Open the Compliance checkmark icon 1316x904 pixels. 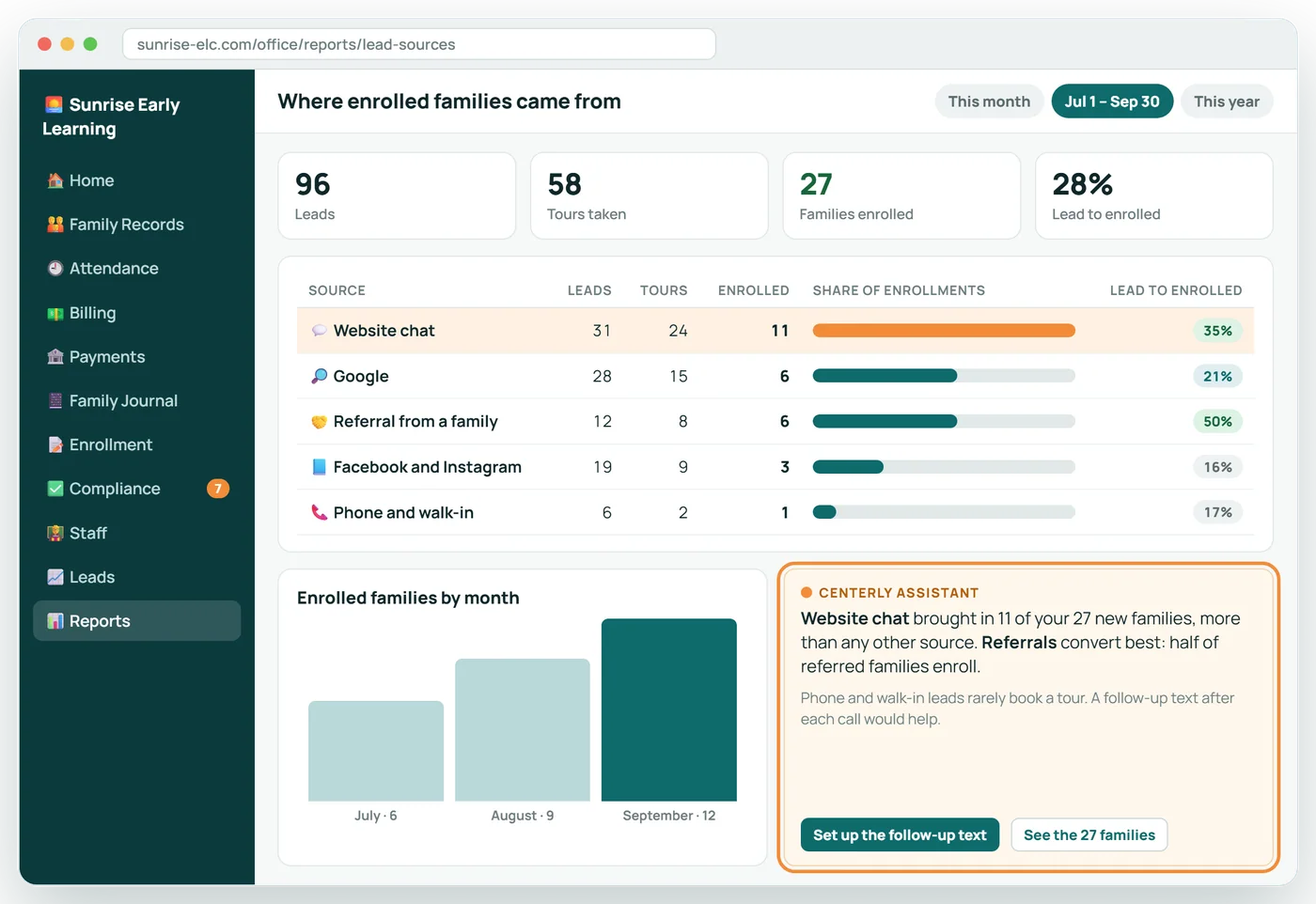55,489
